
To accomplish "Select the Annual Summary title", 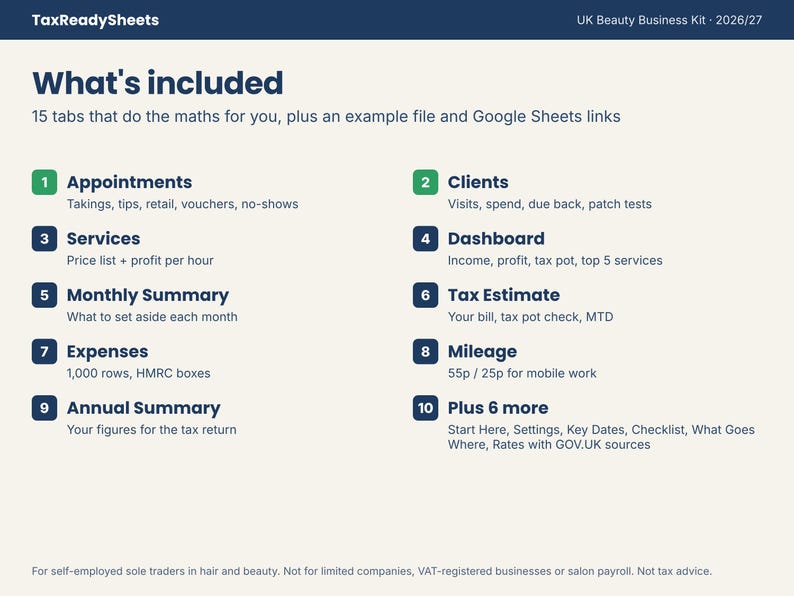I will tap(144, 408).
